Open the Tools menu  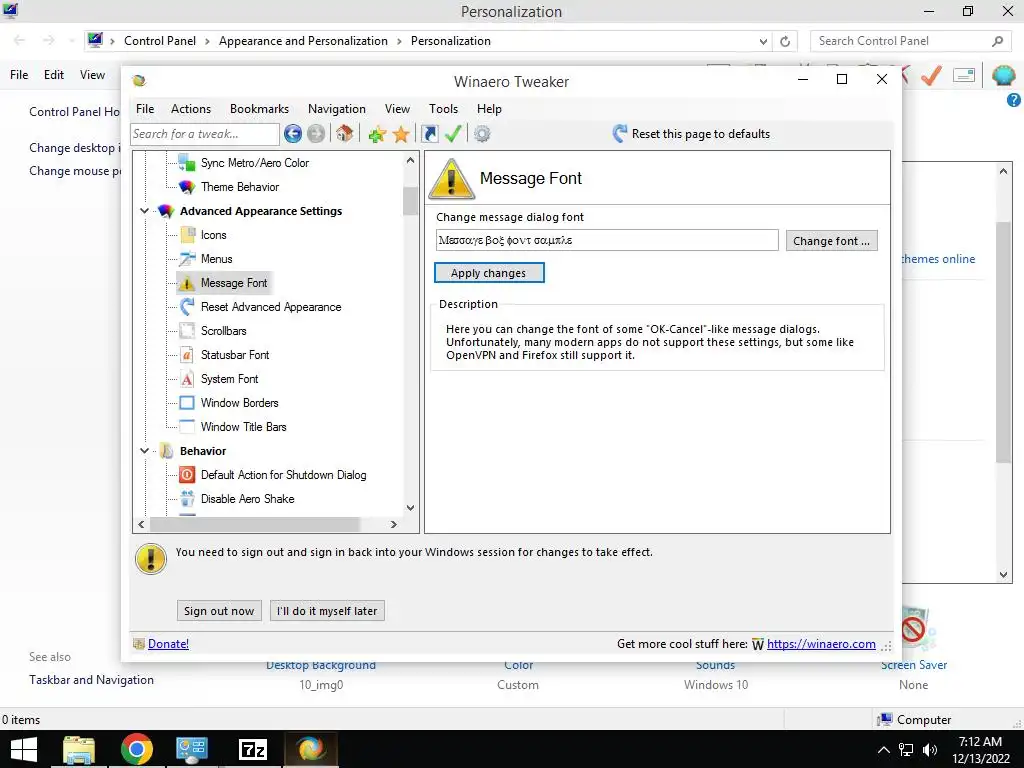point(443,109)
